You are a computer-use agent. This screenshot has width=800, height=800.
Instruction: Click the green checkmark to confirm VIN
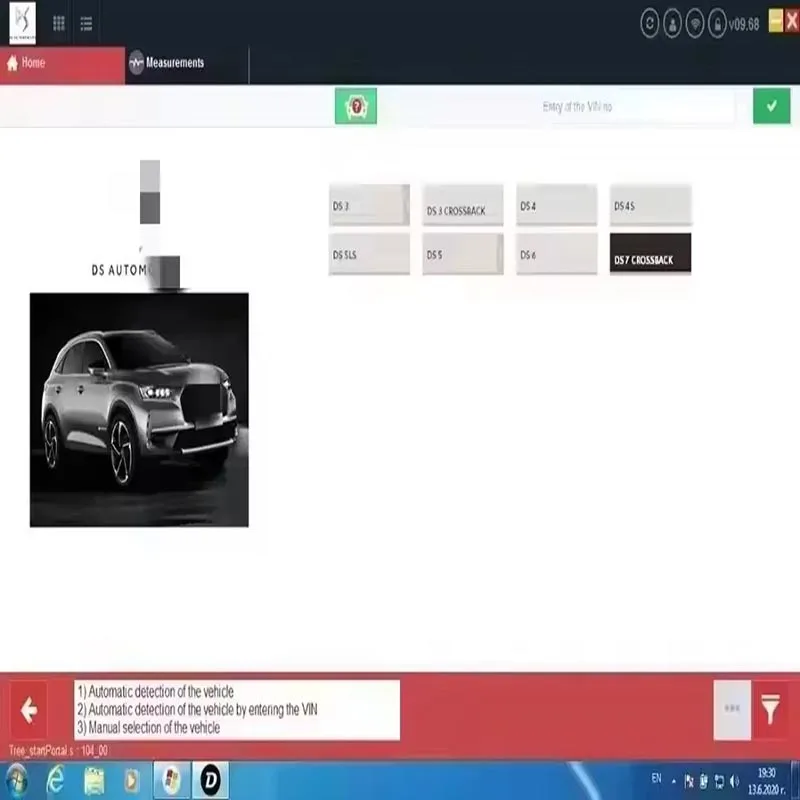tap(770, 107)
